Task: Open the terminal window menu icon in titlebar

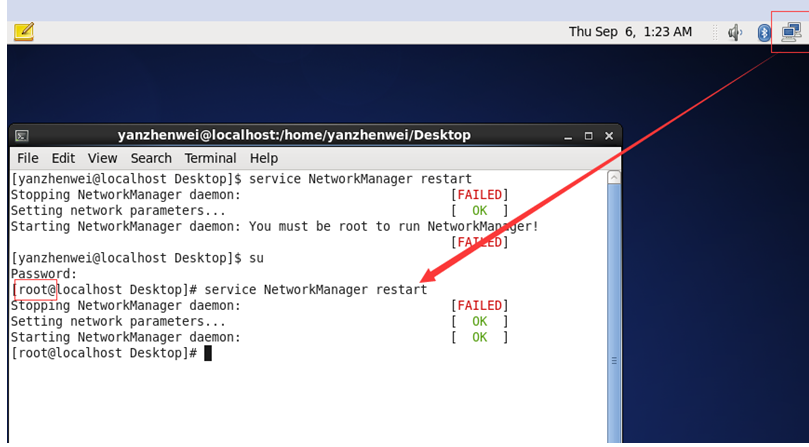Action: pyautogui.click(x=22, y=136)
